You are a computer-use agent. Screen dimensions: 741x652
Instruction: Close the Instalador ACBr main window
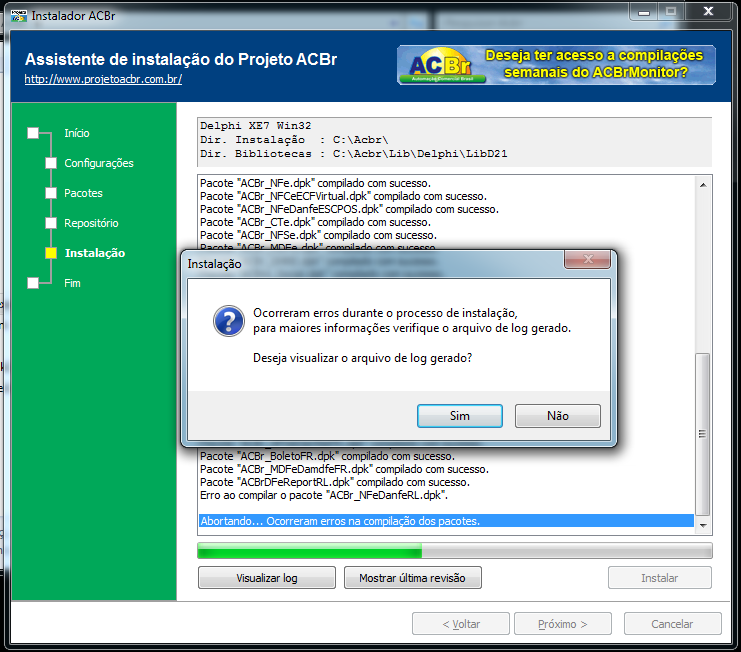pos(708,11)
